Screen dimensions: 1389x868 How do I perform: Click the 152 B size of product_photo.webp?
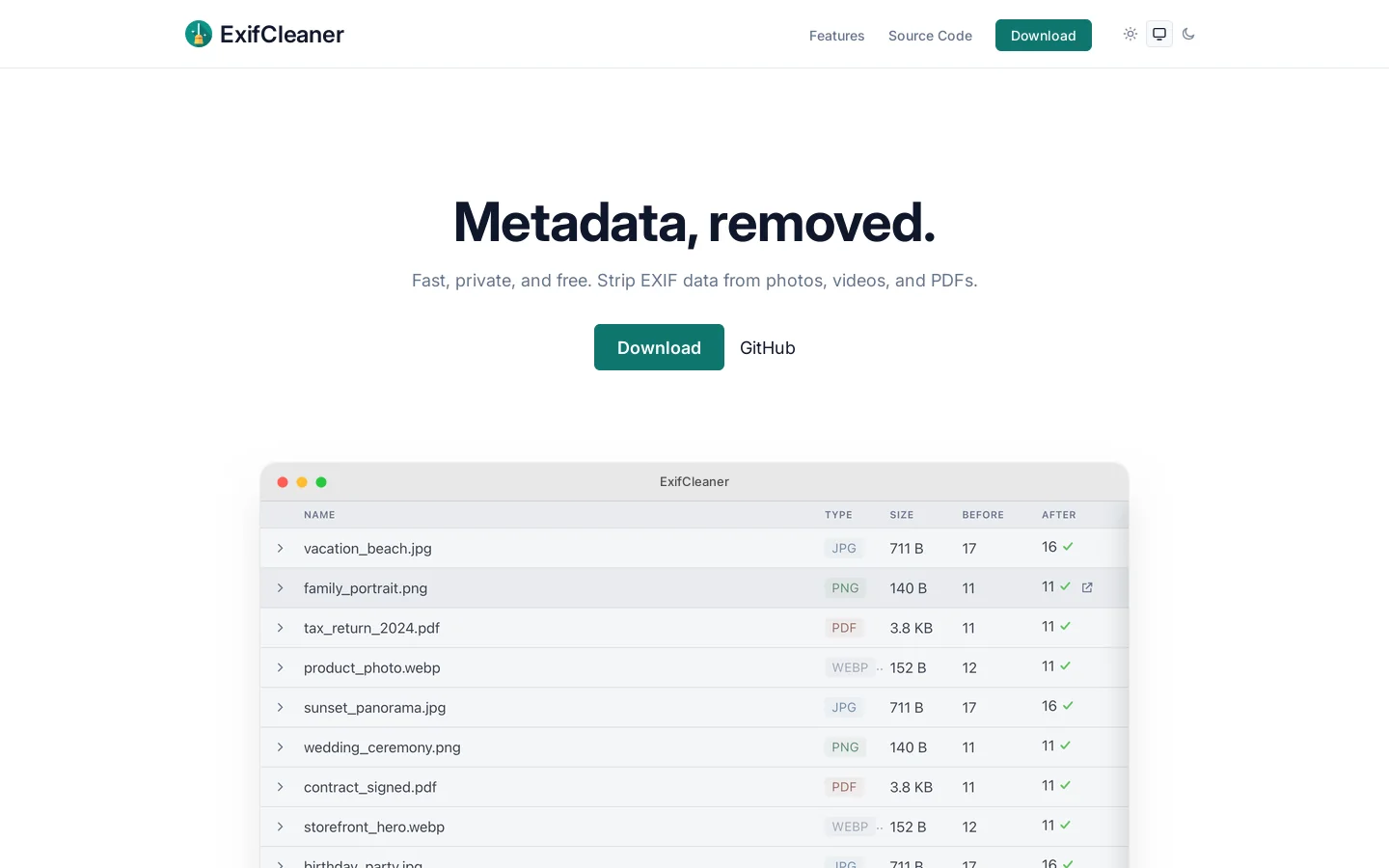click(x=908, y=667)
